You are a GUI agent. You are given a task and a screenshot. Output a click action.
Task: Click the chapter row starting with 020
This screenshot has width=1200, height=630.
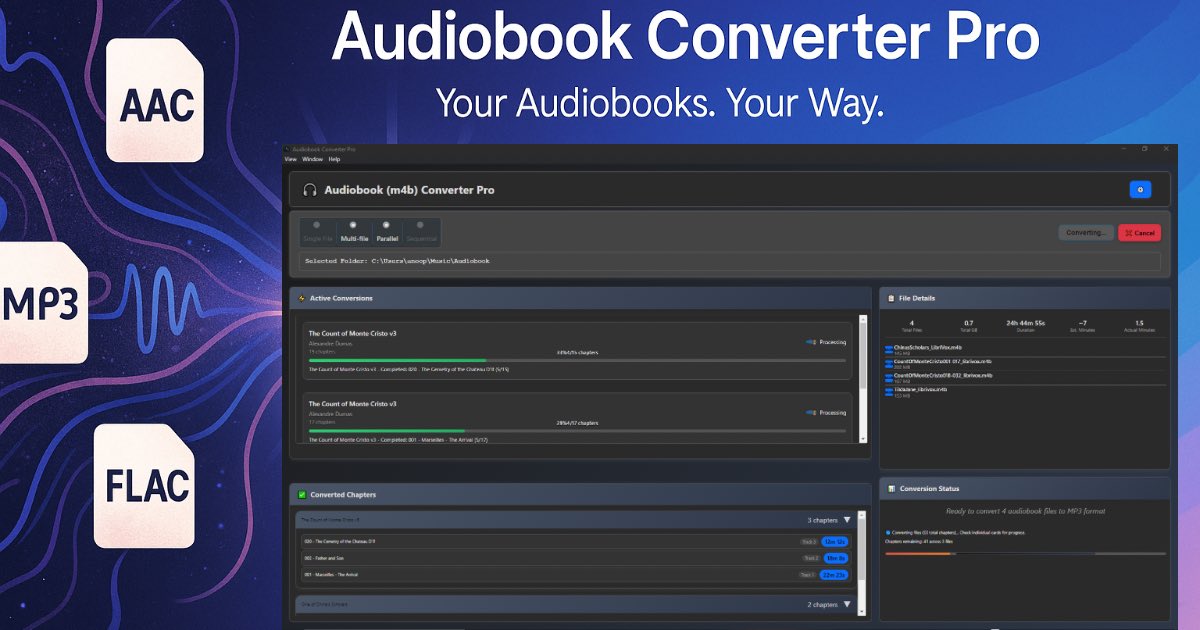pos(576,541)
